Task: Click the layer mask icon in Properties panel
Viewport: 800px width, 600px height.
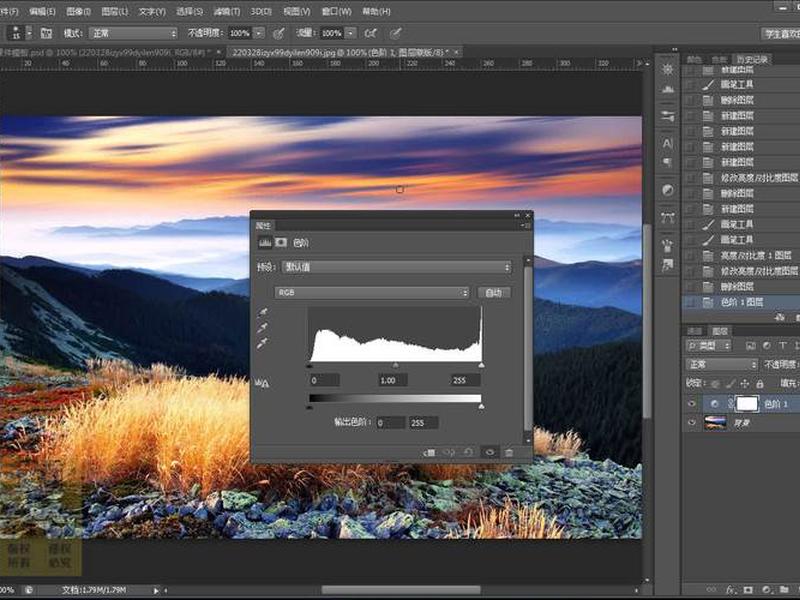Action: click(x=281, y=242)
